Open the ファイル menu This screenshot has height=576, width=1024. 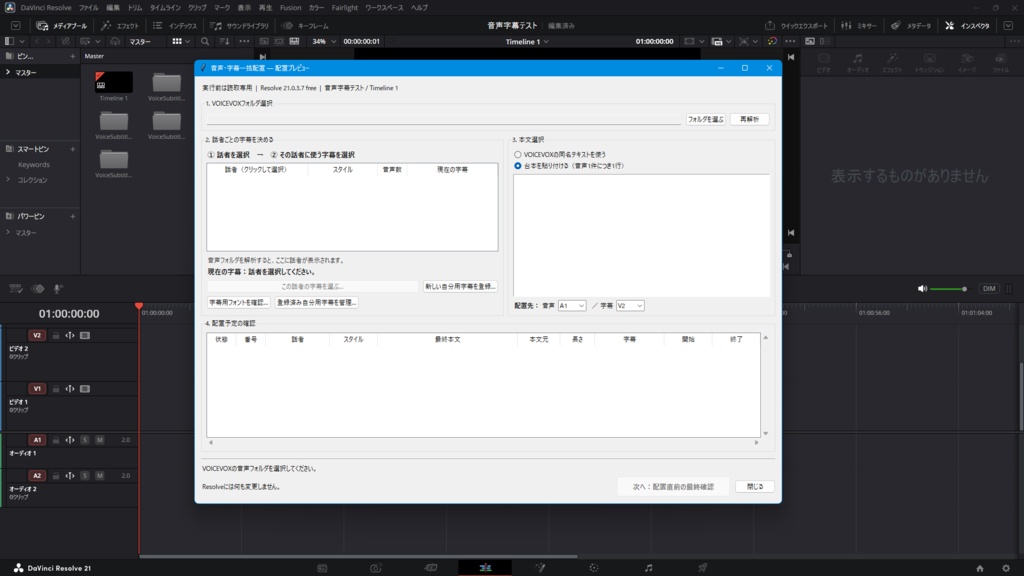88,8
